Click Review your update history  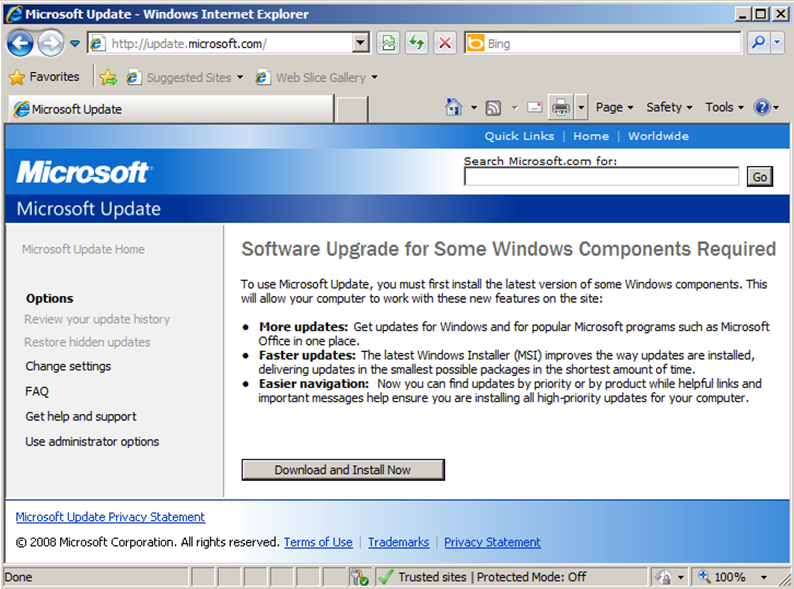pyautogui.click(x=97, y=319)
